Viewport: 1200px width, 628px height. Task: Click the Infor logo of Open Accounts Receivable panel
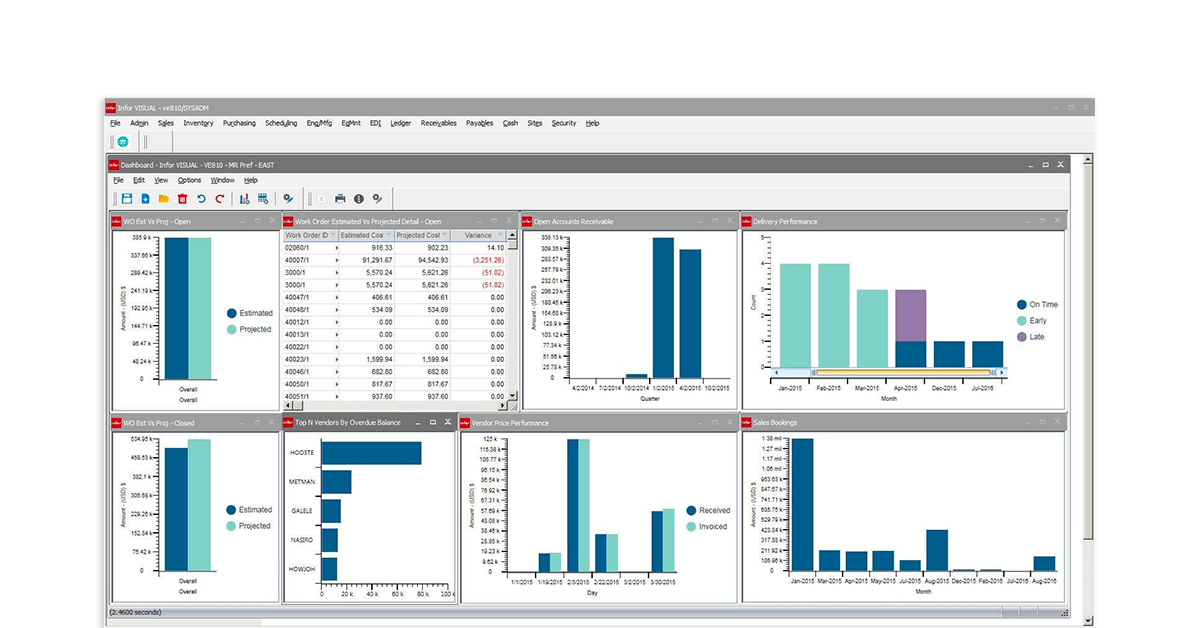(x=527, y=221)
